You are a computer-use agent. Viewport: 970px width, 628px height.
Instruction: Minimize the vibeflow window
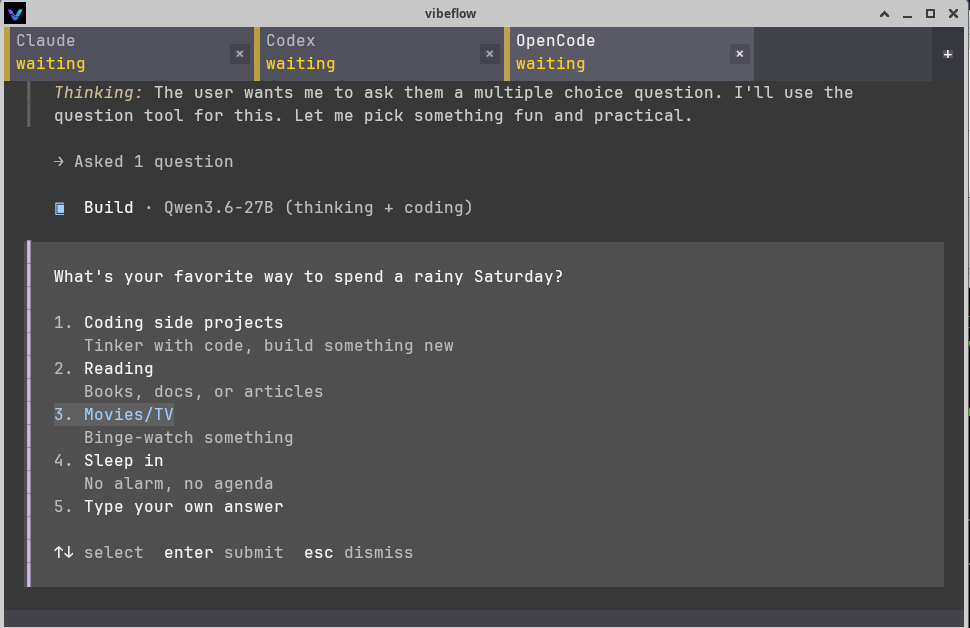click(x=908, y=14)
